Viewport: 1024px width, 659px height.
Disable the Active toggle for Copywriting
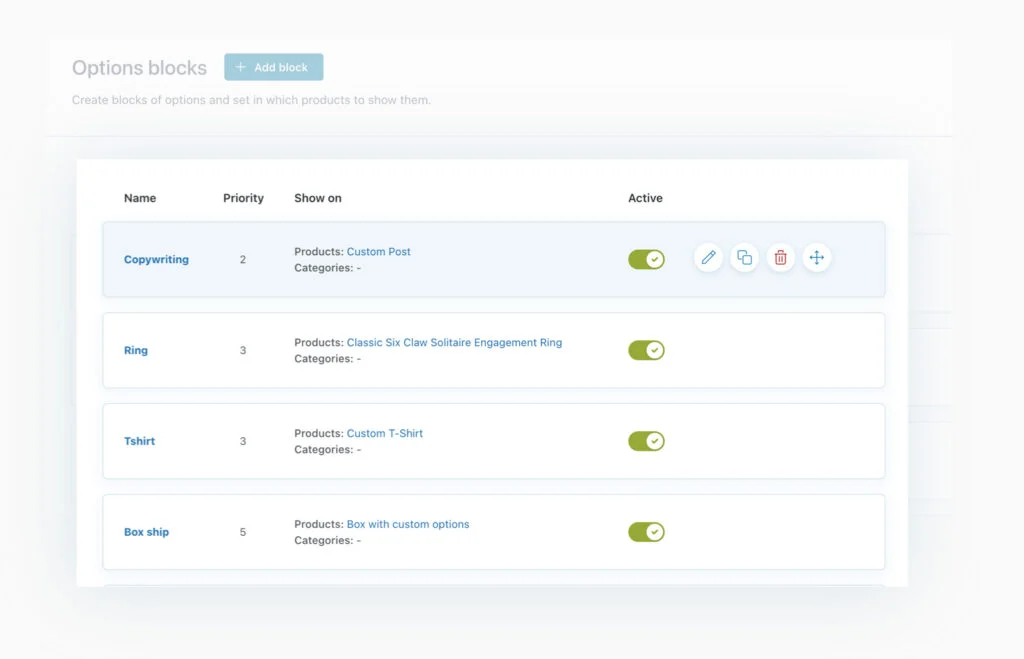coord(645,259)
